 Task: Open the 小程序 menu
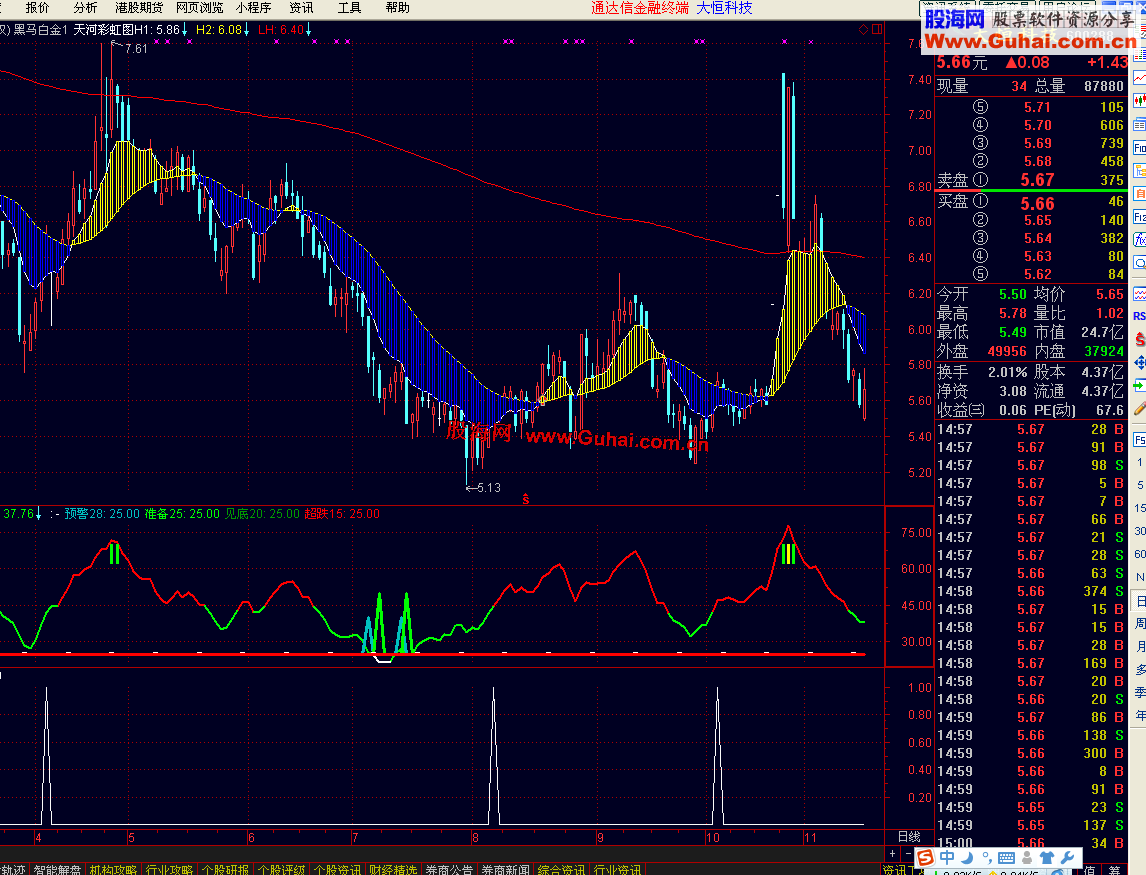254,8
